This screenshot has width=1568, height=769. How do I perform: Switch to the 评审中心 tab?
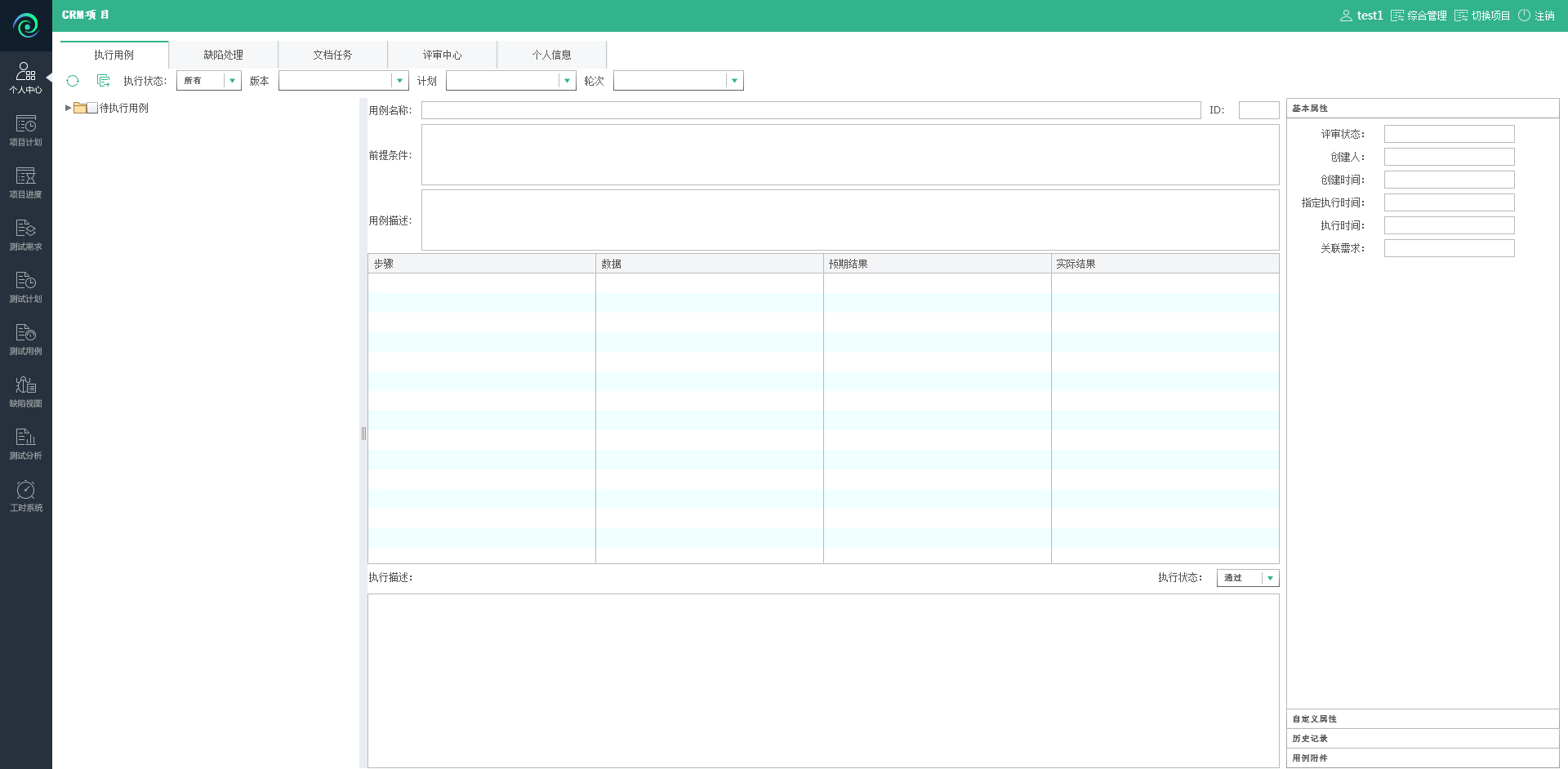[x=442, y=55]
